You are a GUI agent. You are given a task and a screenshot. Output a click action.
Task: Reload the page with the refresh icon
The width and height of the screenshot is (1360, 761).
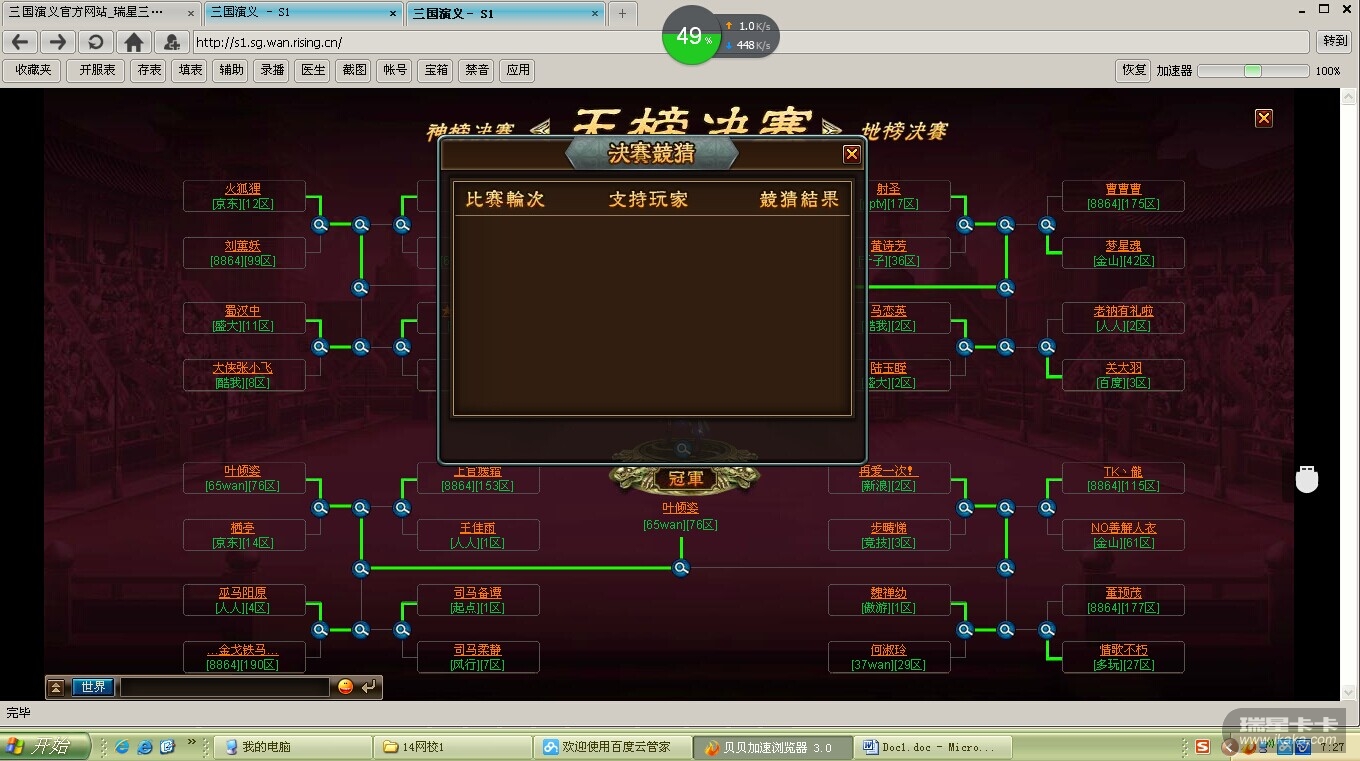coord(95,42)
